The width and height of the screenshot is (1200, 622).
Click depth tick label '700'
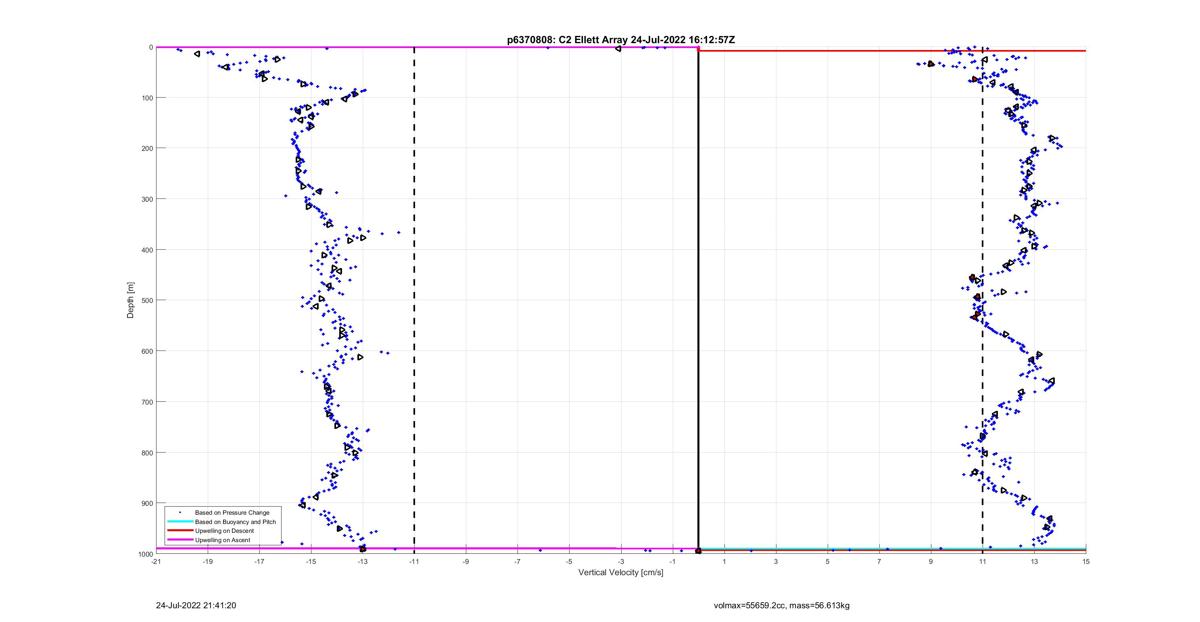(146, 402)
